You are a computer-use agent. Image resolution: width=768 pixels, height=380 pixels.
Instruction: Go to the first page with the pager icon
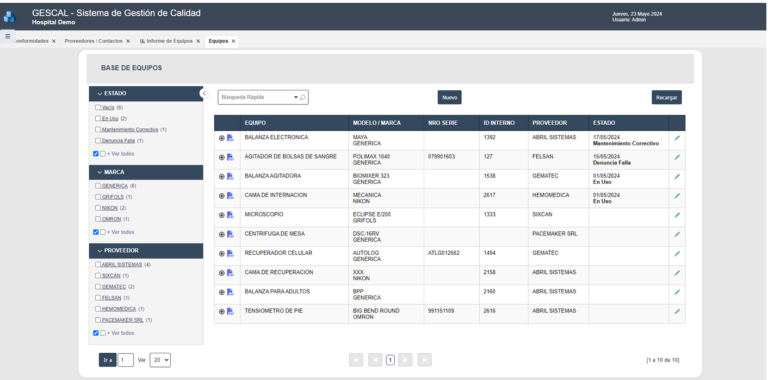click(356, 360)
